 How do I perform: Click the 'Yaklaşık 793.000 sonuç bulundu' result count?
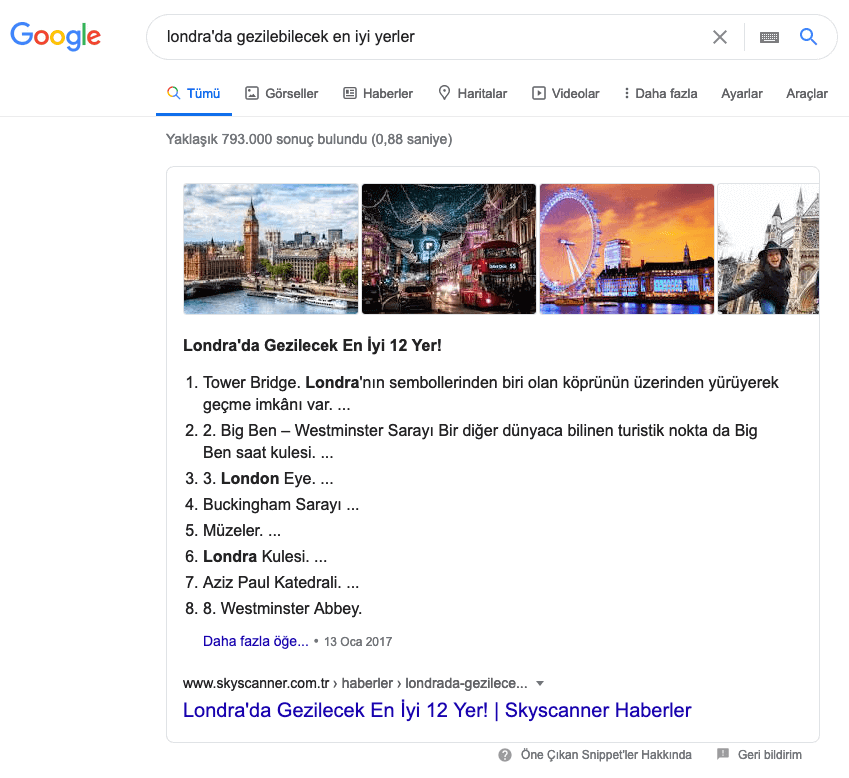click(x=309, y=139)
